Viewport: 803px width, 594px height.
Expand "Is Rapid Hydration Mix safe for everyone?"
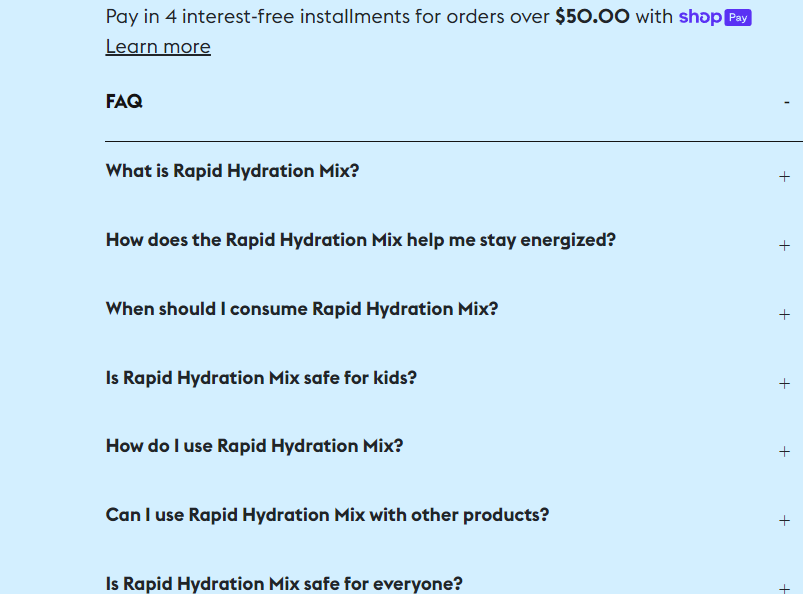tap(284, 584)
